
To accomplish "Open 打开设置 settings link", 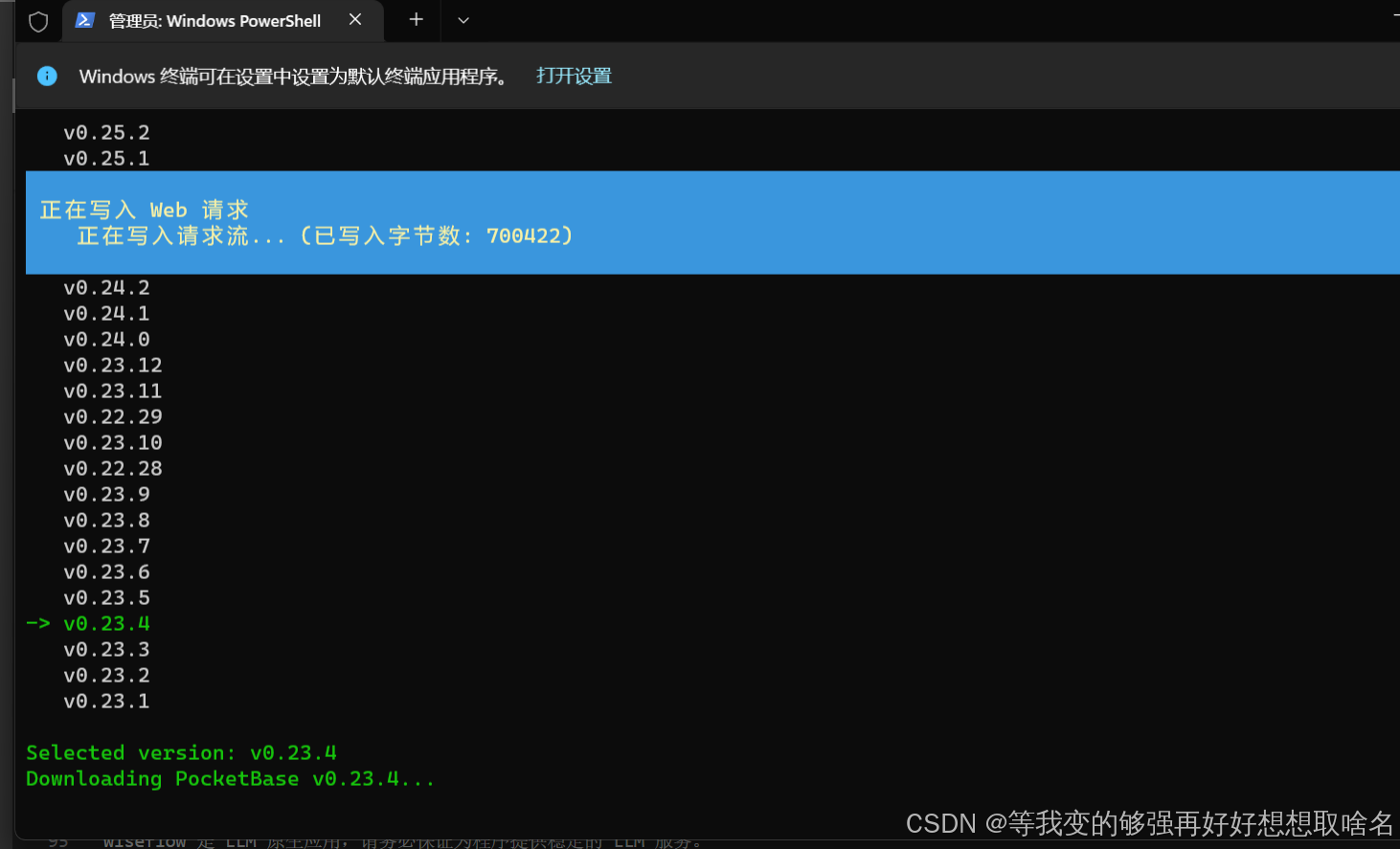I will (573, 76).
